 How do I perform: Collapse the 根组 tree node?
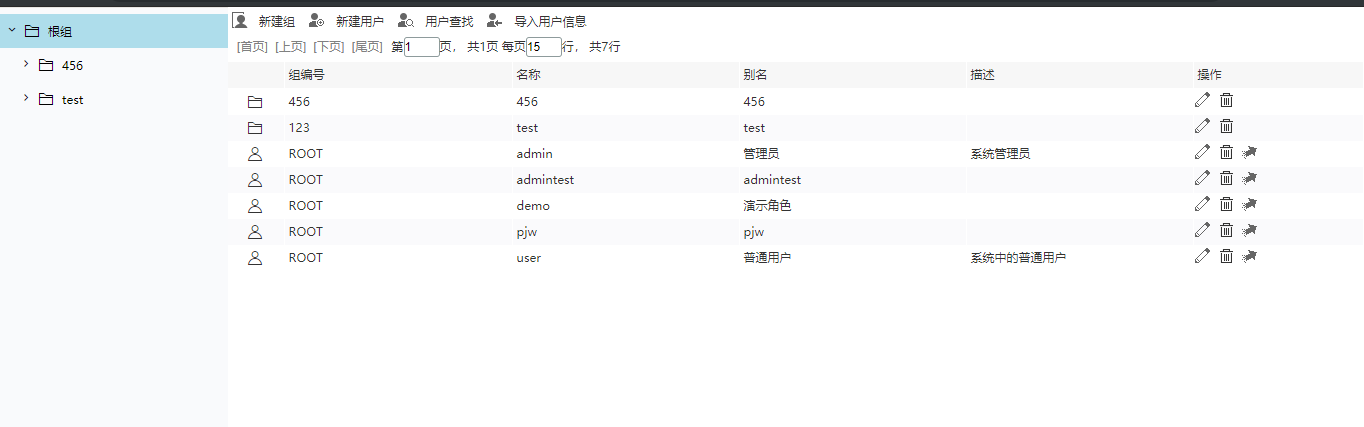point(12,31)
